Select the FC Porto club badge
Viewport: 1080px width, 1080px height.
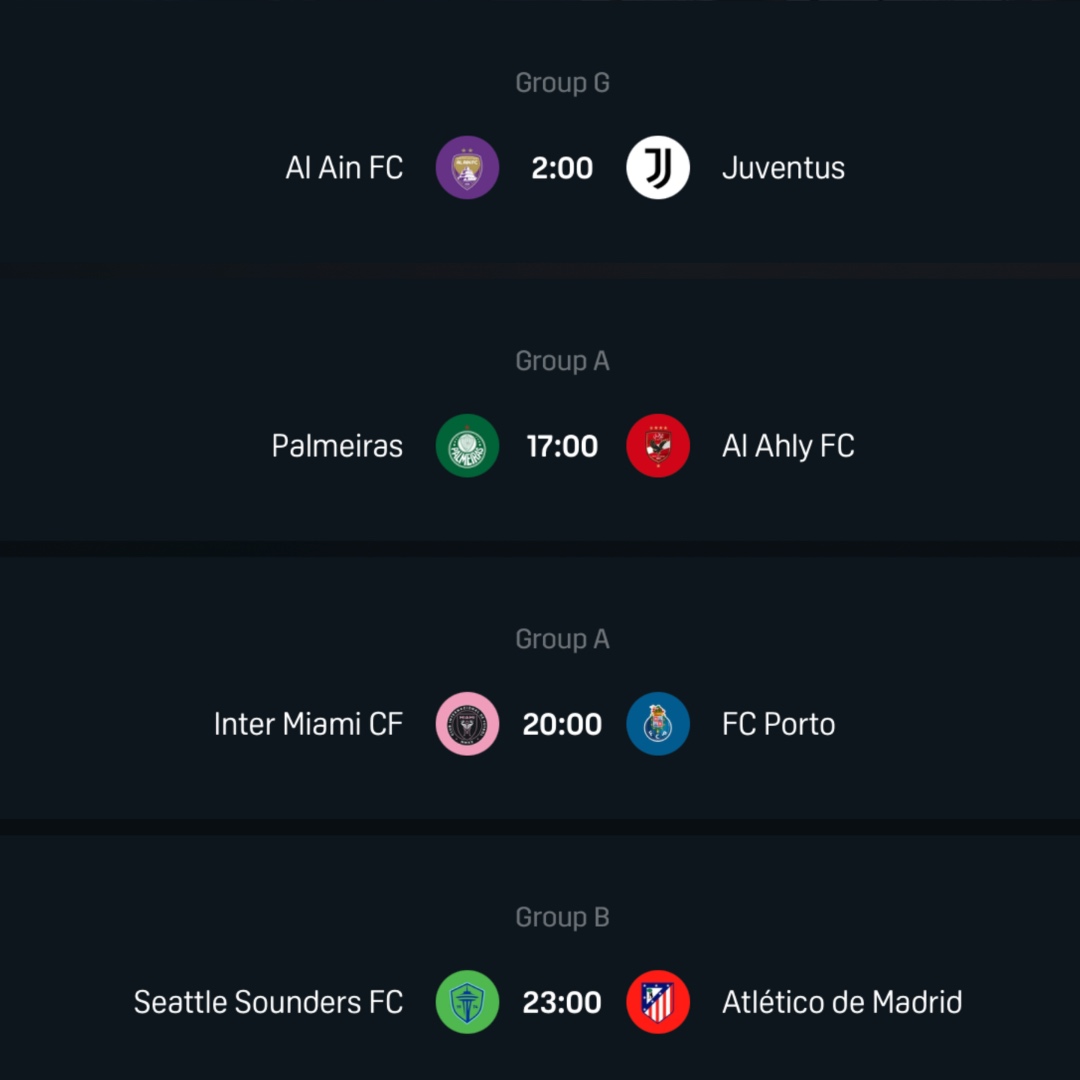click(658, 723)
